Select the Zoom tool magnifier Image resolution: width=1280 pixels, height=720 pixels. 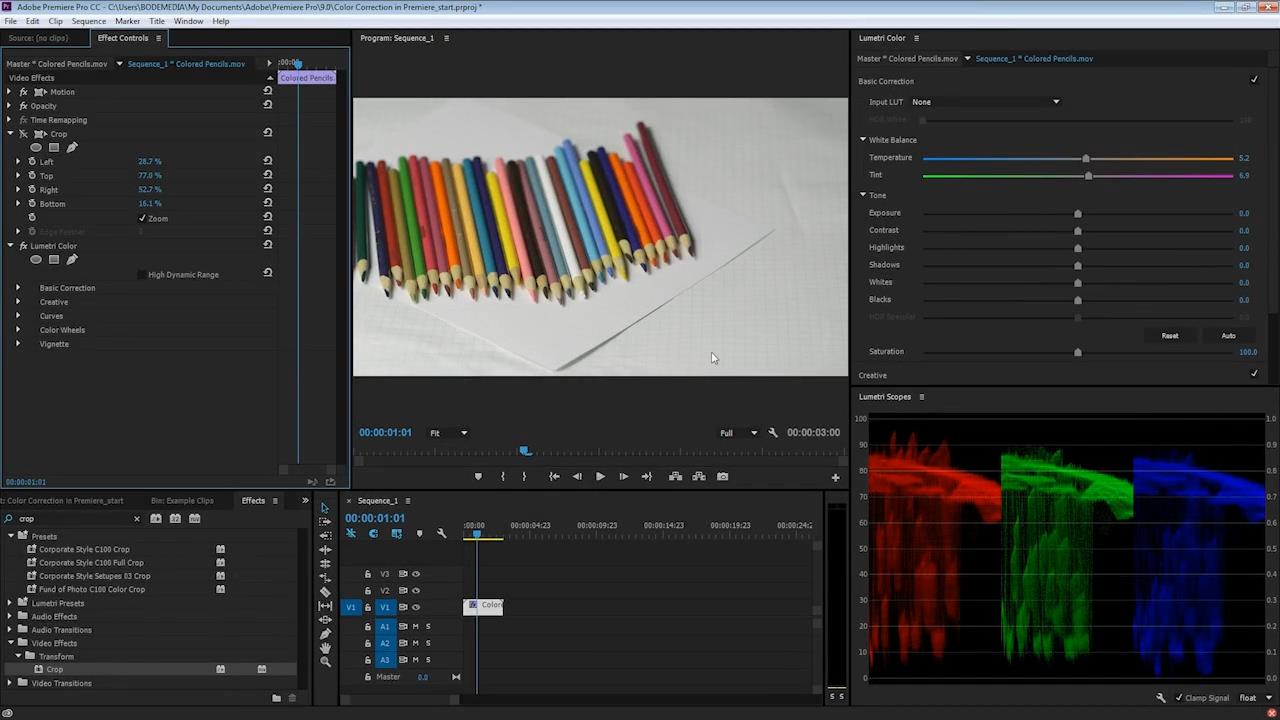click(x=324, y=662)
